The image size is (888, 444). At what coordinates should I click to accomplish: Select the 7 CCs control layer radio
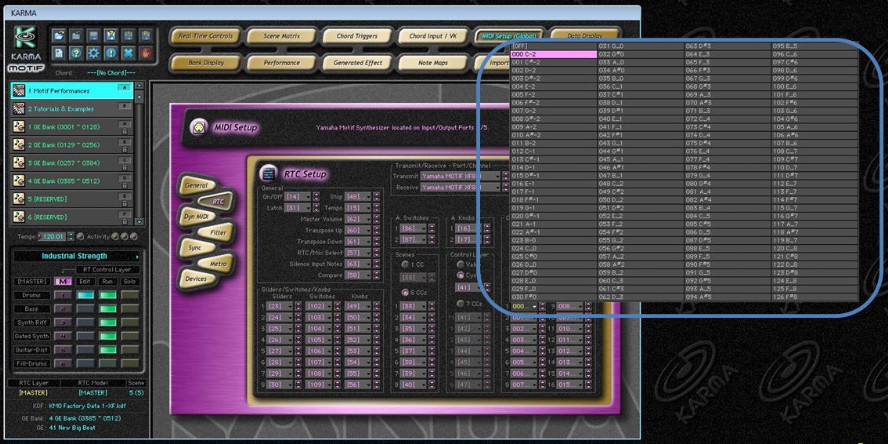(460, 304)
